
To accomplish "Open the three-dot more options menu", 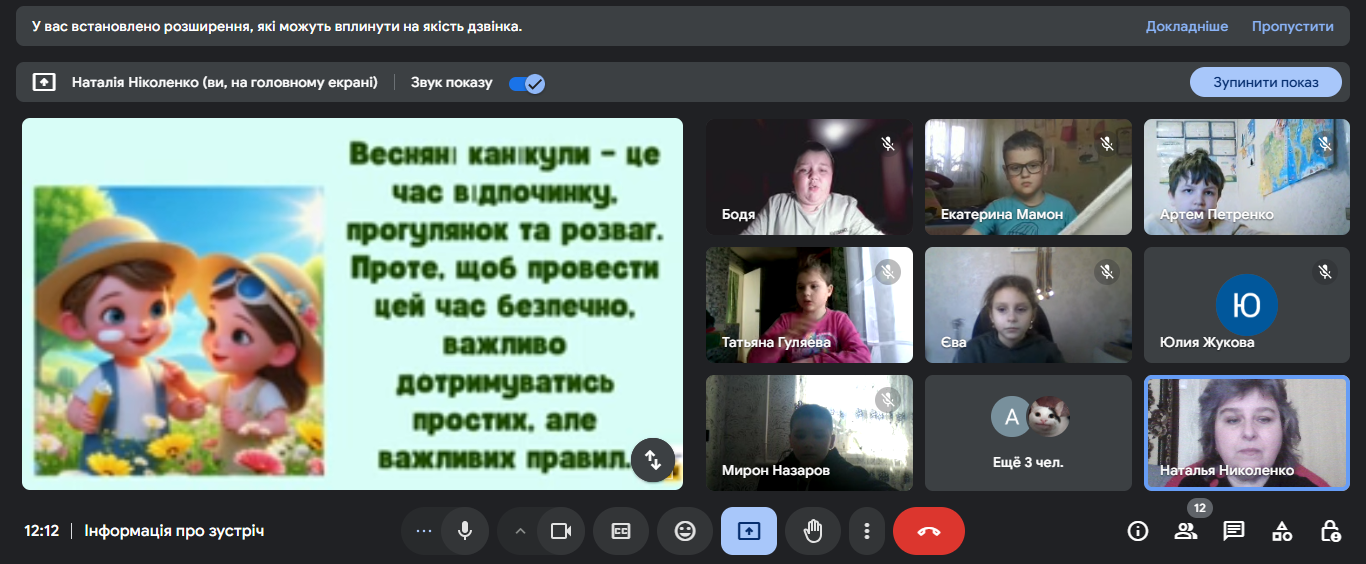I will click(867, 531).
